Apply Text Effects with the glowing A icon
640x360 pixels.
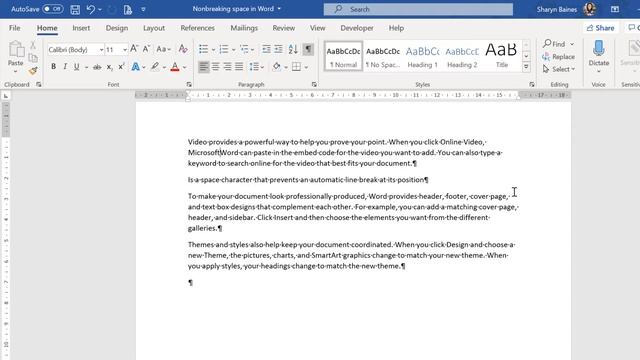pos(135,67)
